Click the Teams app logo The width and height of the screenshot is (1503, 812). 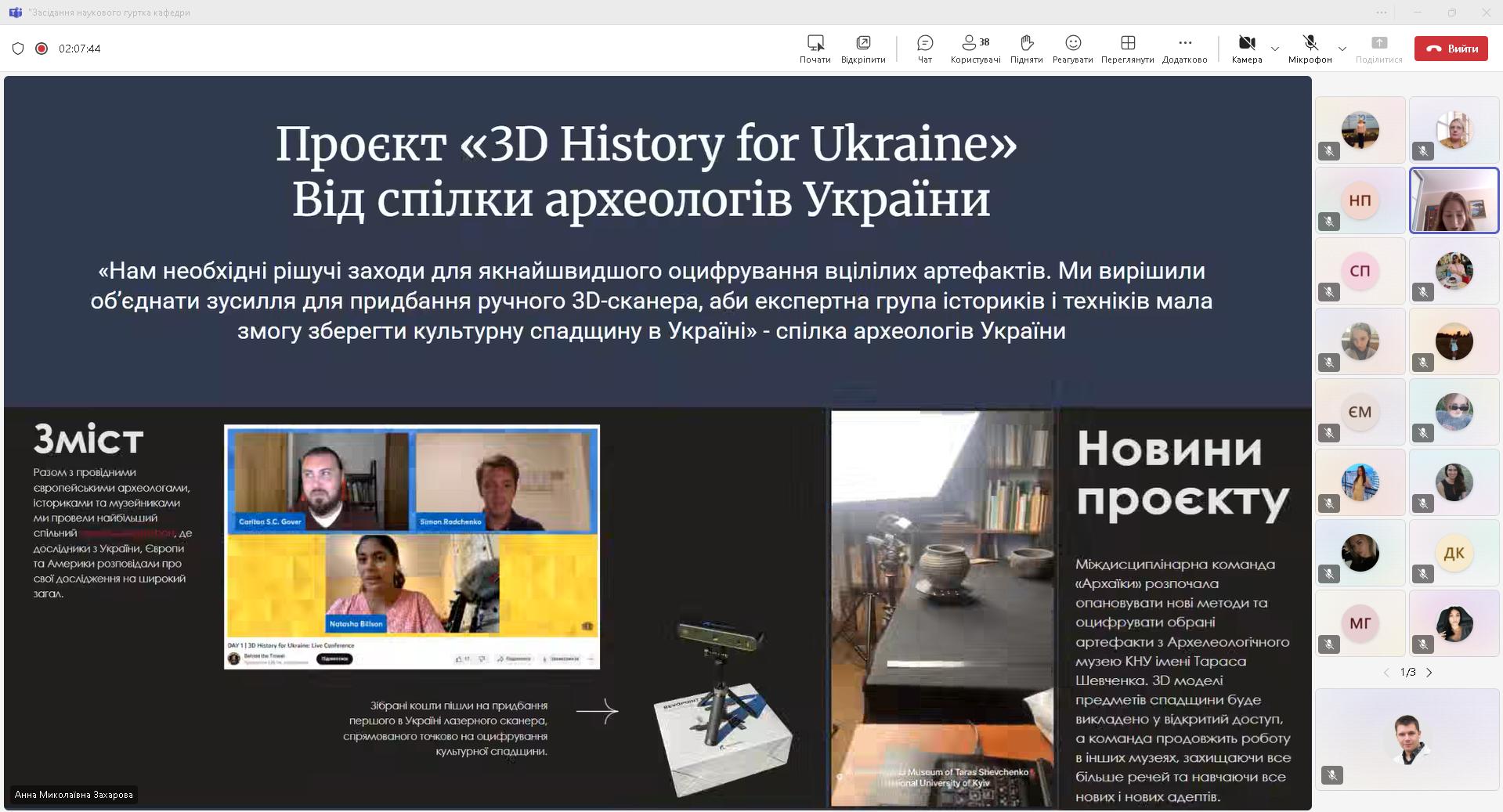tap(15, 13)
